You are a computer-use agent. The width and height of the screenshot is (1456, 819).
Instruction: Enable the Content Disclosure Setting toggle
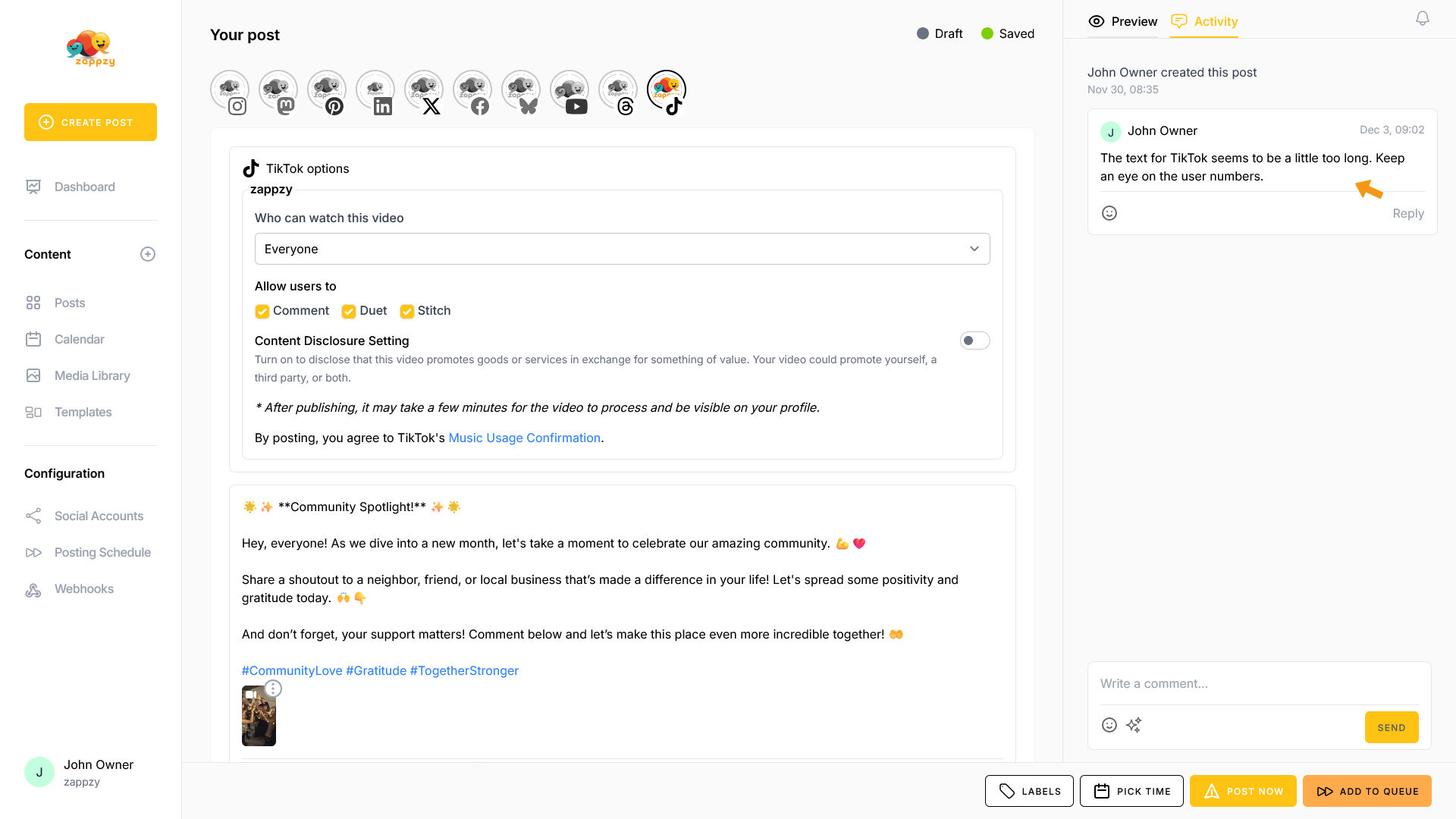pos(974,340)
